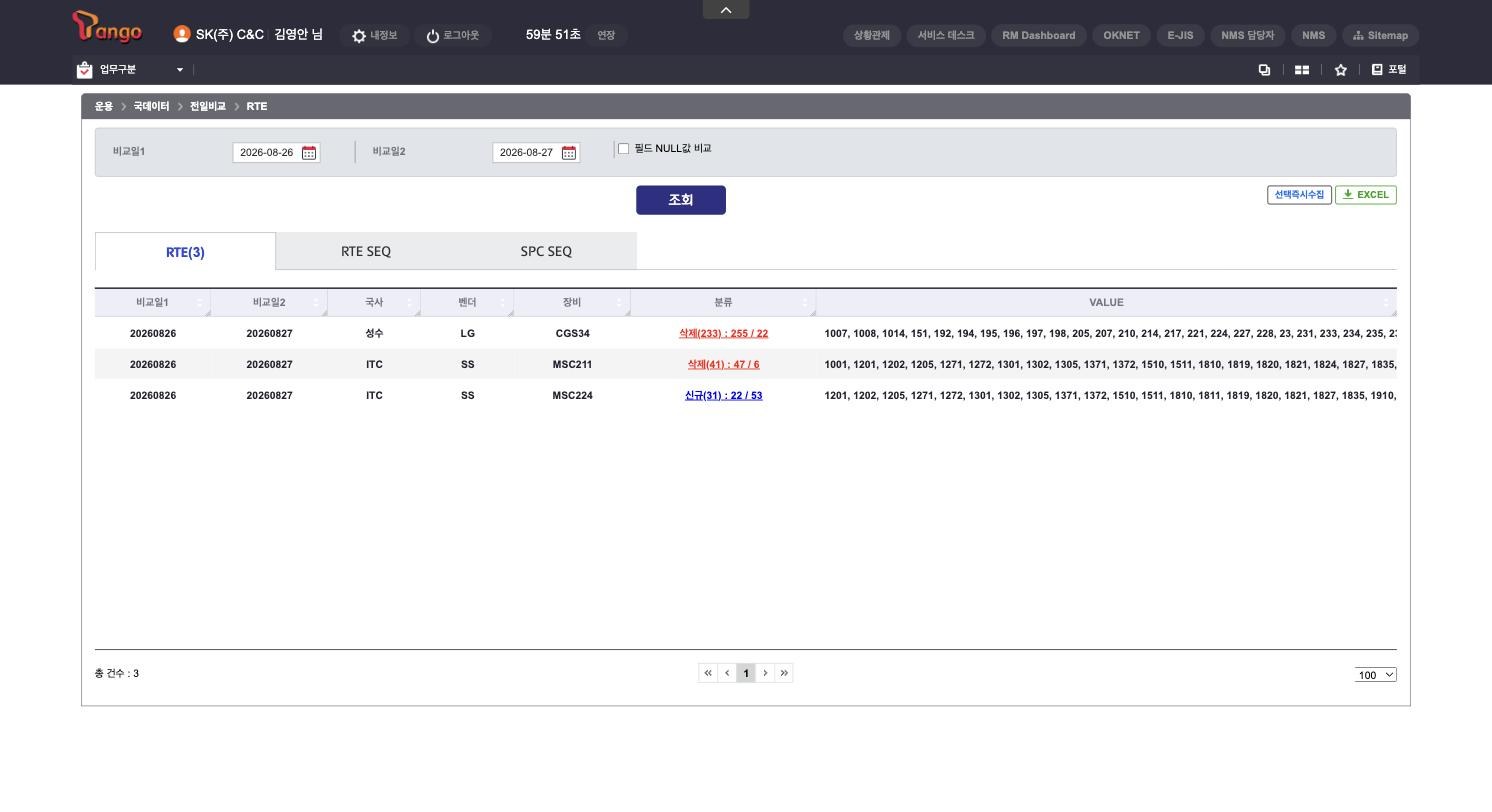Viewport: 1492px width, 812px height.
Task: Open 삭제(41) : 47 / 6 link
Action: [x=723, y=365]
